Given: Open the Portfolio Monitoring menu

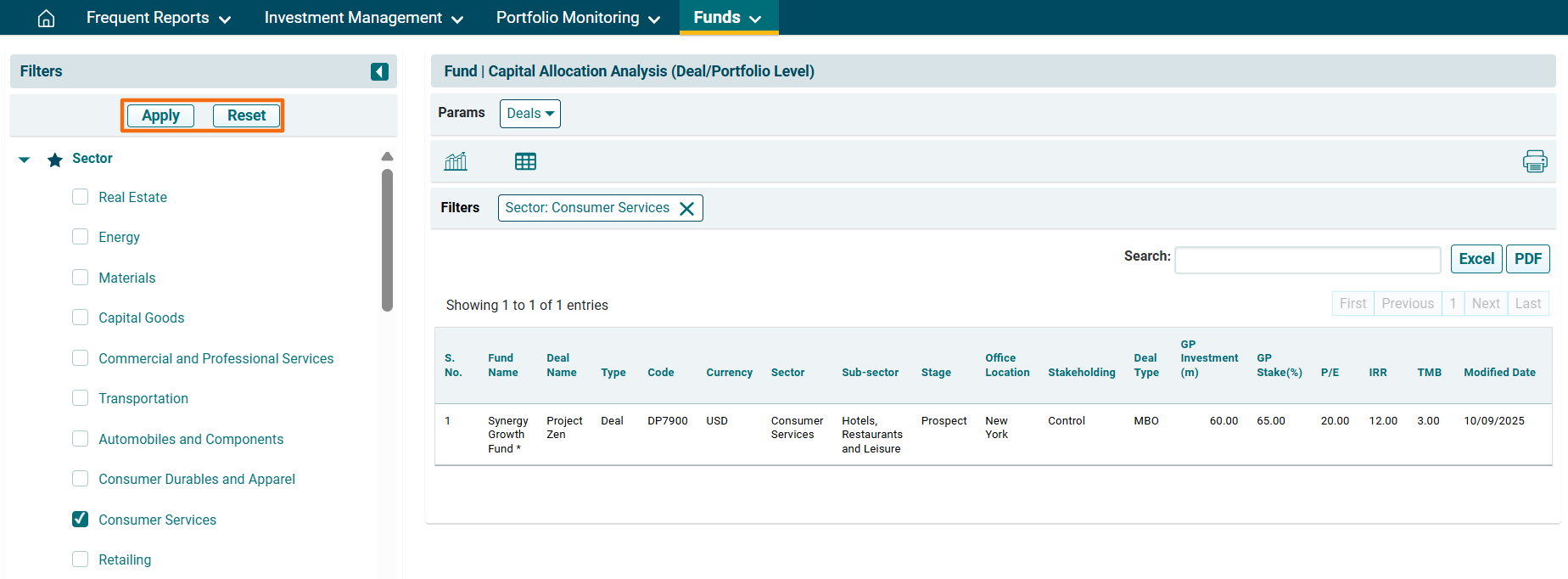Looking at the screenshot, I should [578, 18].
